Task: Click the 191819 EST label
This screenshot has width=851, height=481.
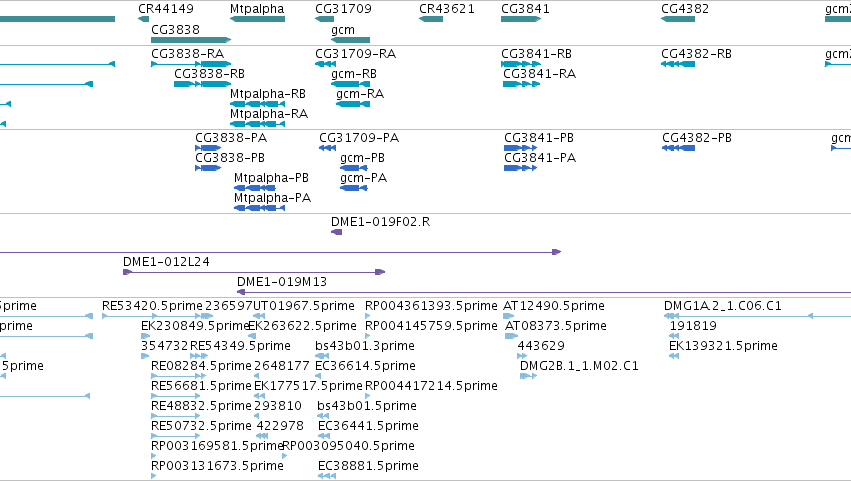Action: [x=693, y=326]
